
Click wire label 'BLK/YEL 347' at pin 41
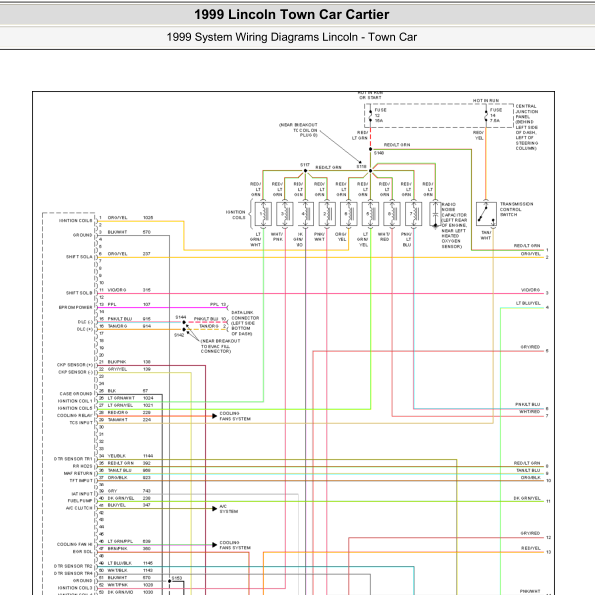129,505
